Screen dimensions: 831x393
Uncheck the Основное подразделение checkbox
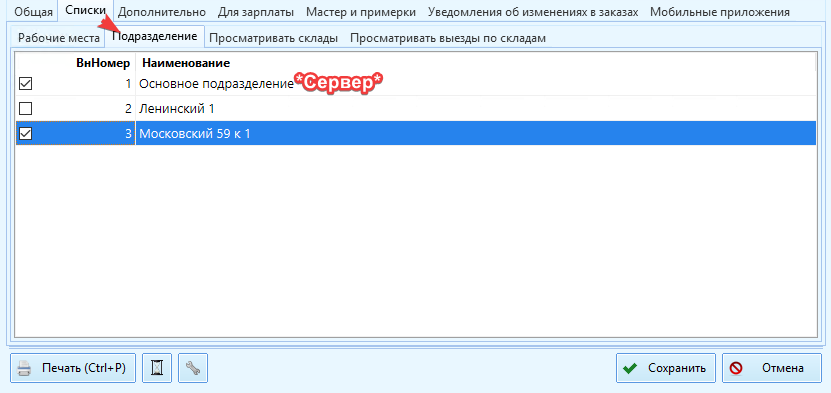pos(25,84)
